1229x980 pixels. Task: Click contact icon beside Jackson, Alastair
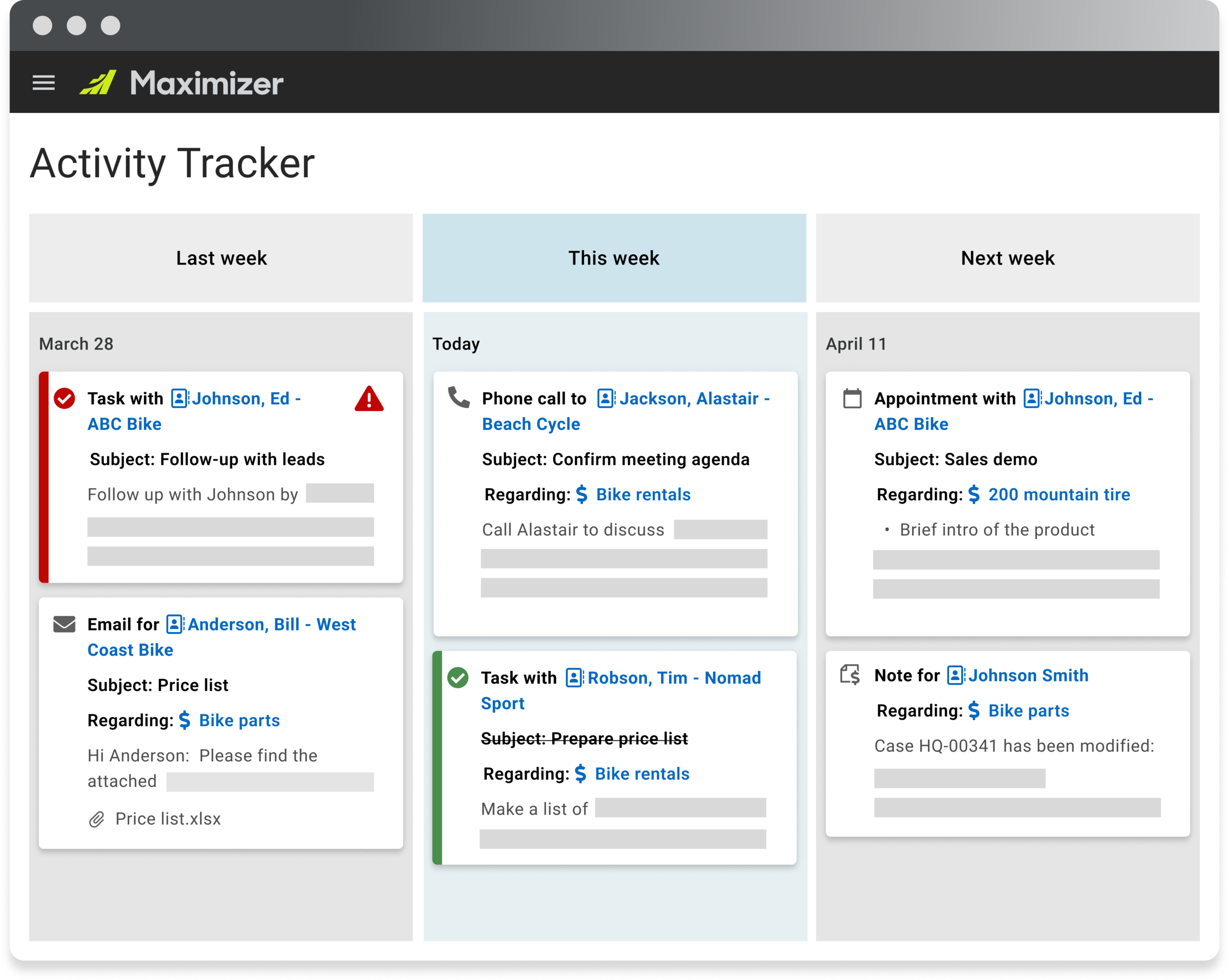point(605,398)
